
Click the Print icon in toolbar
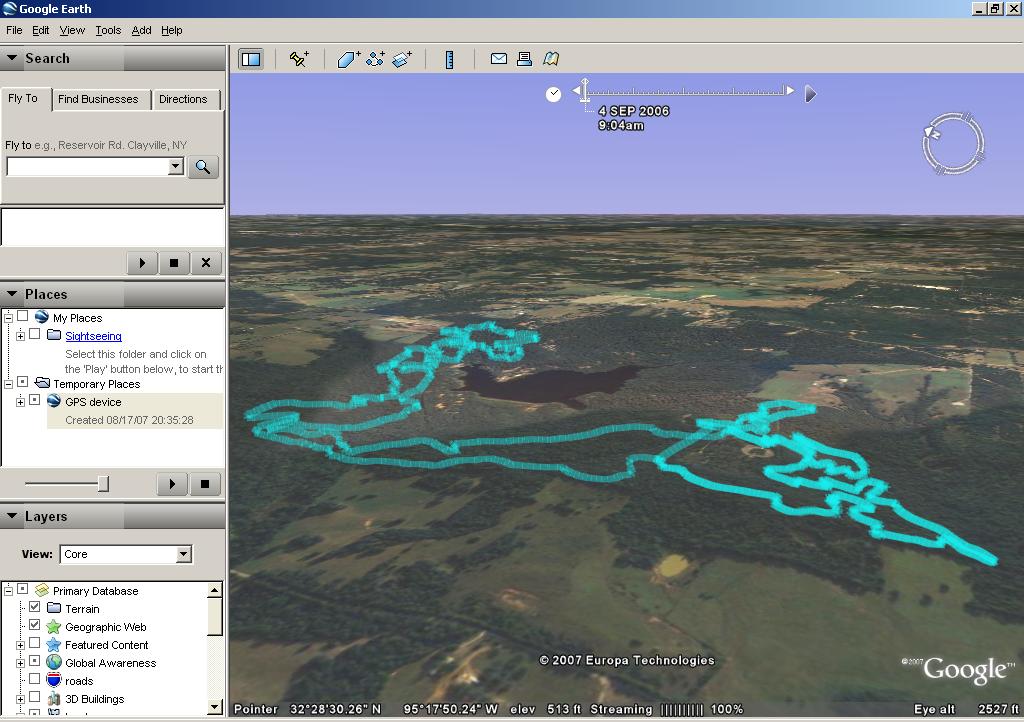click(524, 60)
